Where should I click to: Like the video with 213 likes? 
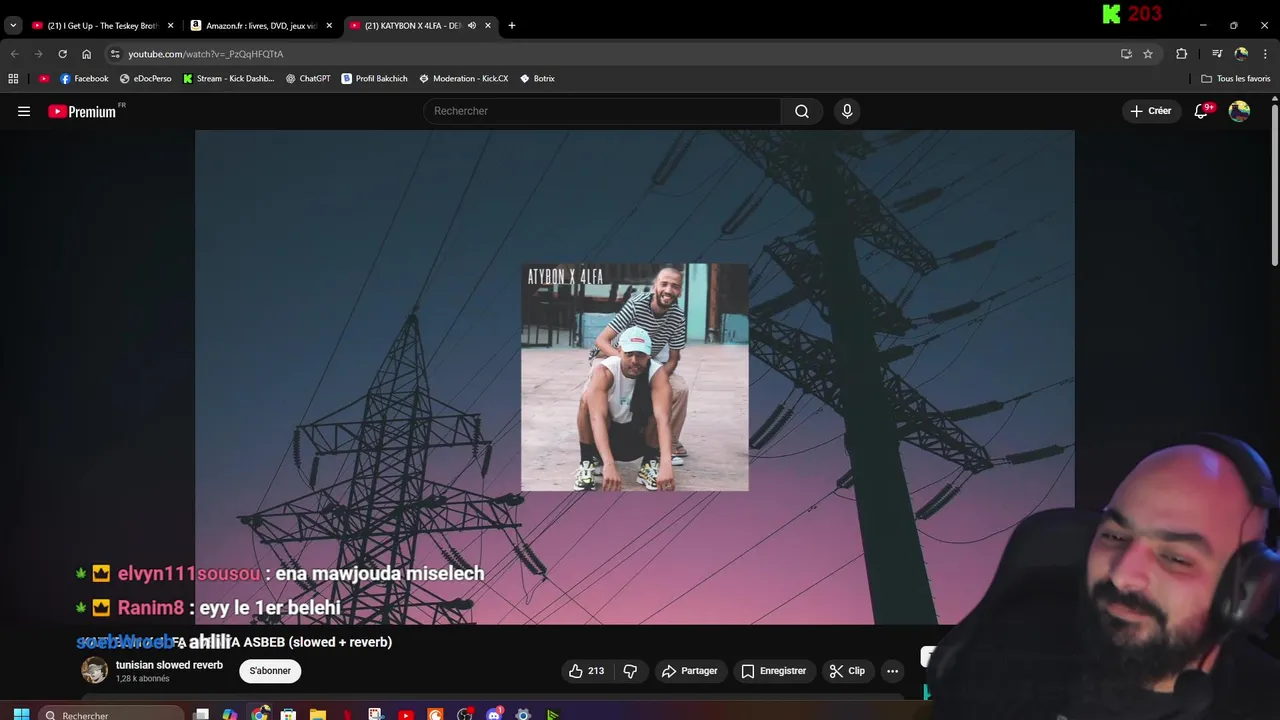(x=587, y=671)
